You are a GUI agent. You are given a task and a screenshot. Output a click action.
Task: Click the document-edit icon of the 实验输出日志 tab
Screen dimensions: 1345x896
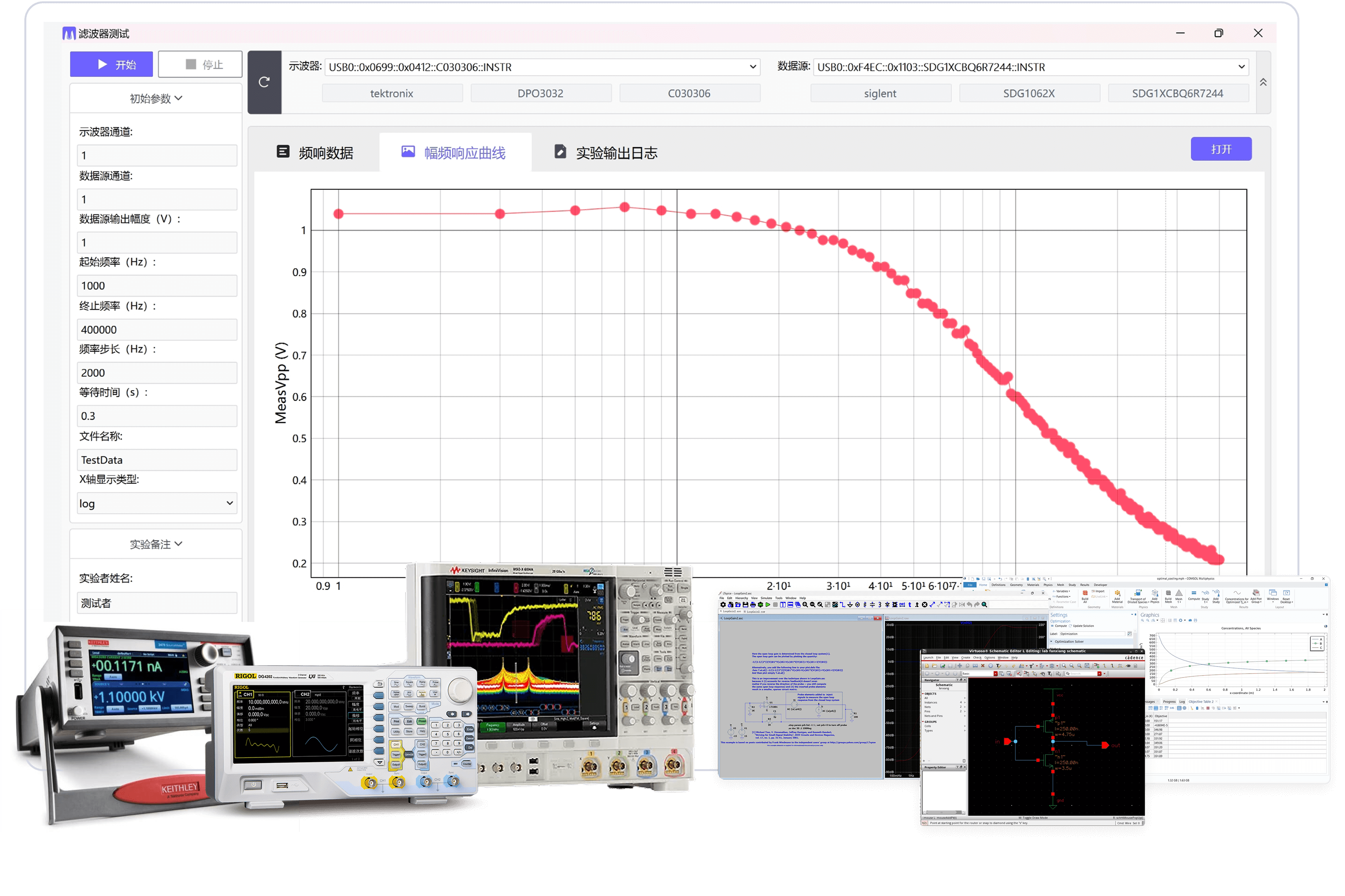pos(561,152)
